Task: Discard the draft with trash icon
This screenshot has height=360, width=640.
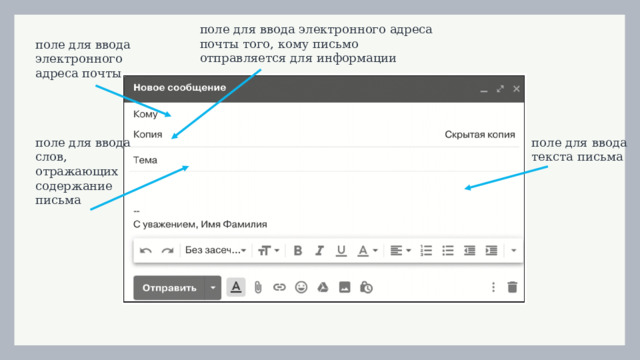Action: click(512, 287)
